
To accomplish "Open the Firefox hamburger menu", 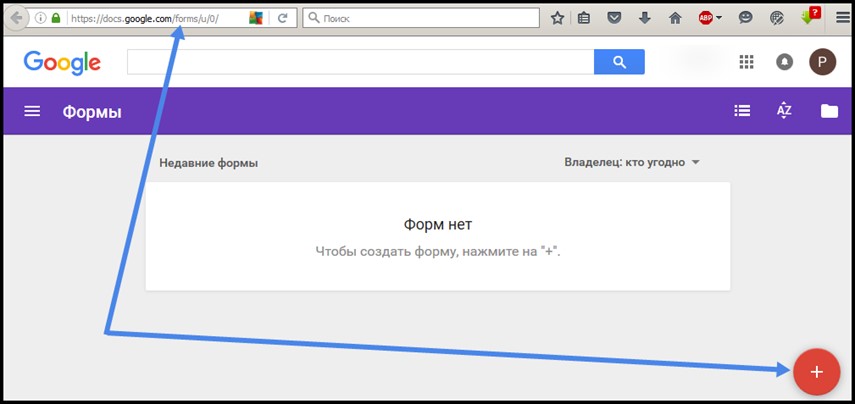I will click(843, 18).
